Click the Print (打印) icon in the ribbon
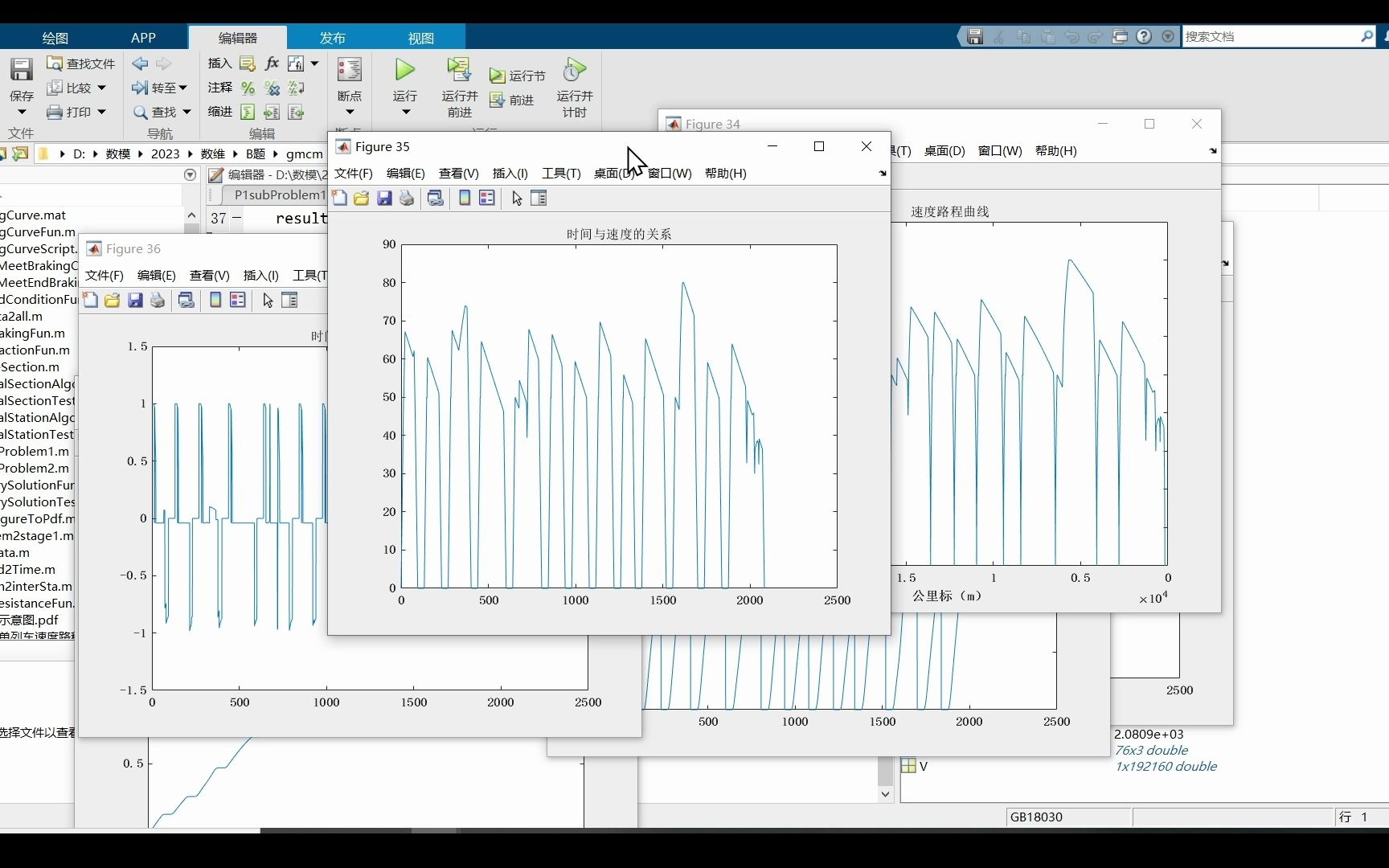Image resolution: width=1389 pixels, height=868 pixels. click(x=55, y=112)
